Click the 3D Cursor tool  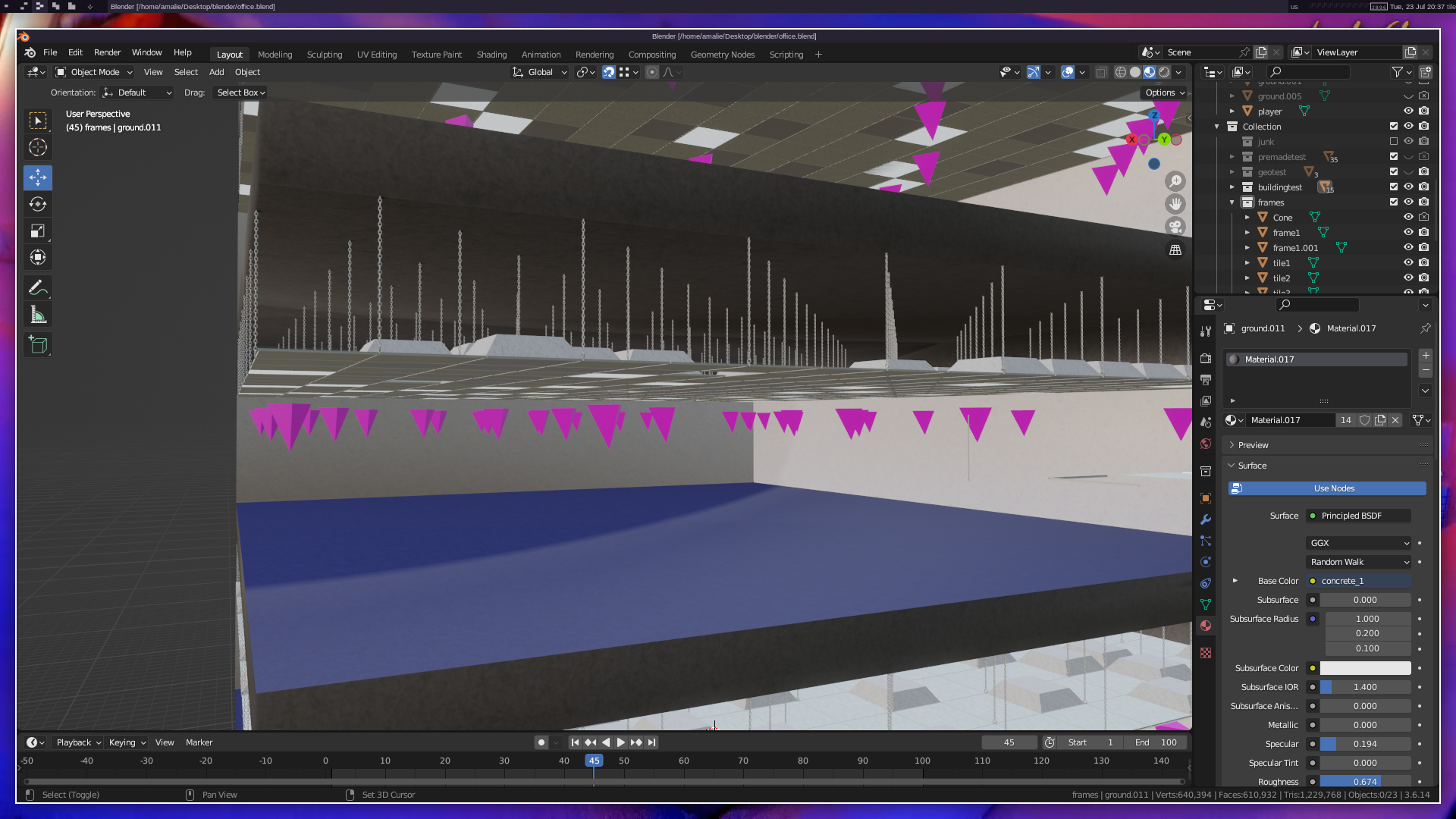38,147
